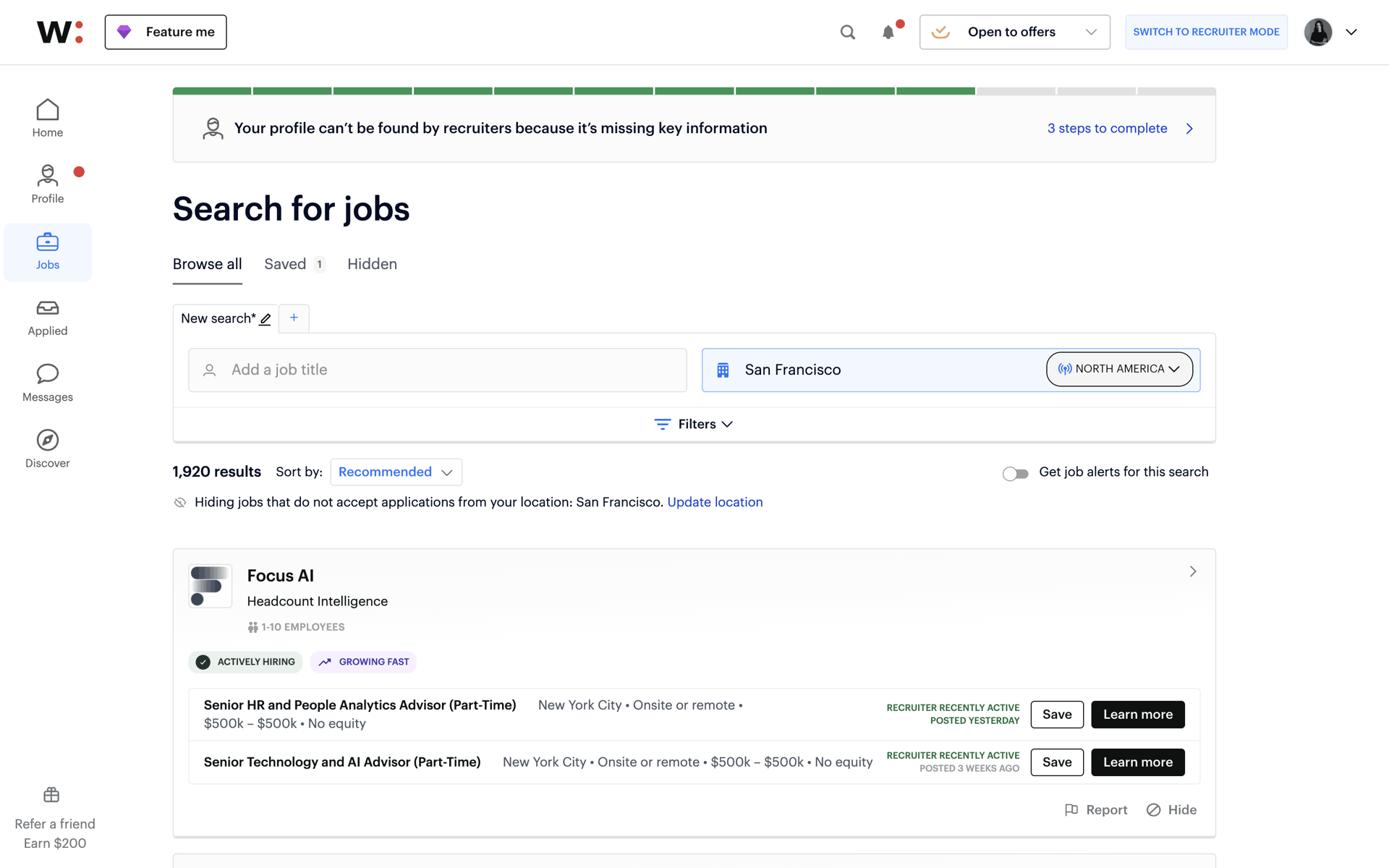This screenshot has height=868, width=1389.
Task: Open the search magnifier in top bar
Action: point(848,32)
